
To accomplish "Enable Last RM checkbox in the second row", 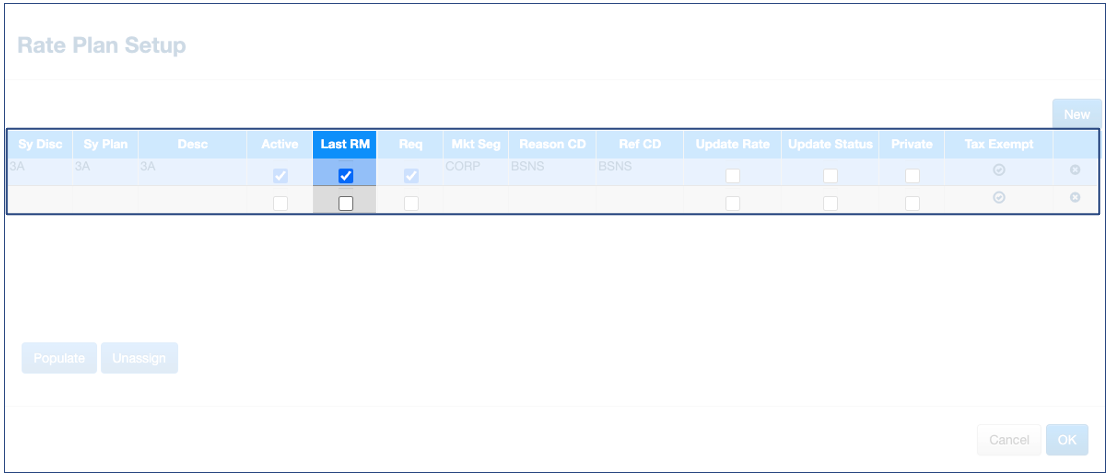I will coord(345,203).
